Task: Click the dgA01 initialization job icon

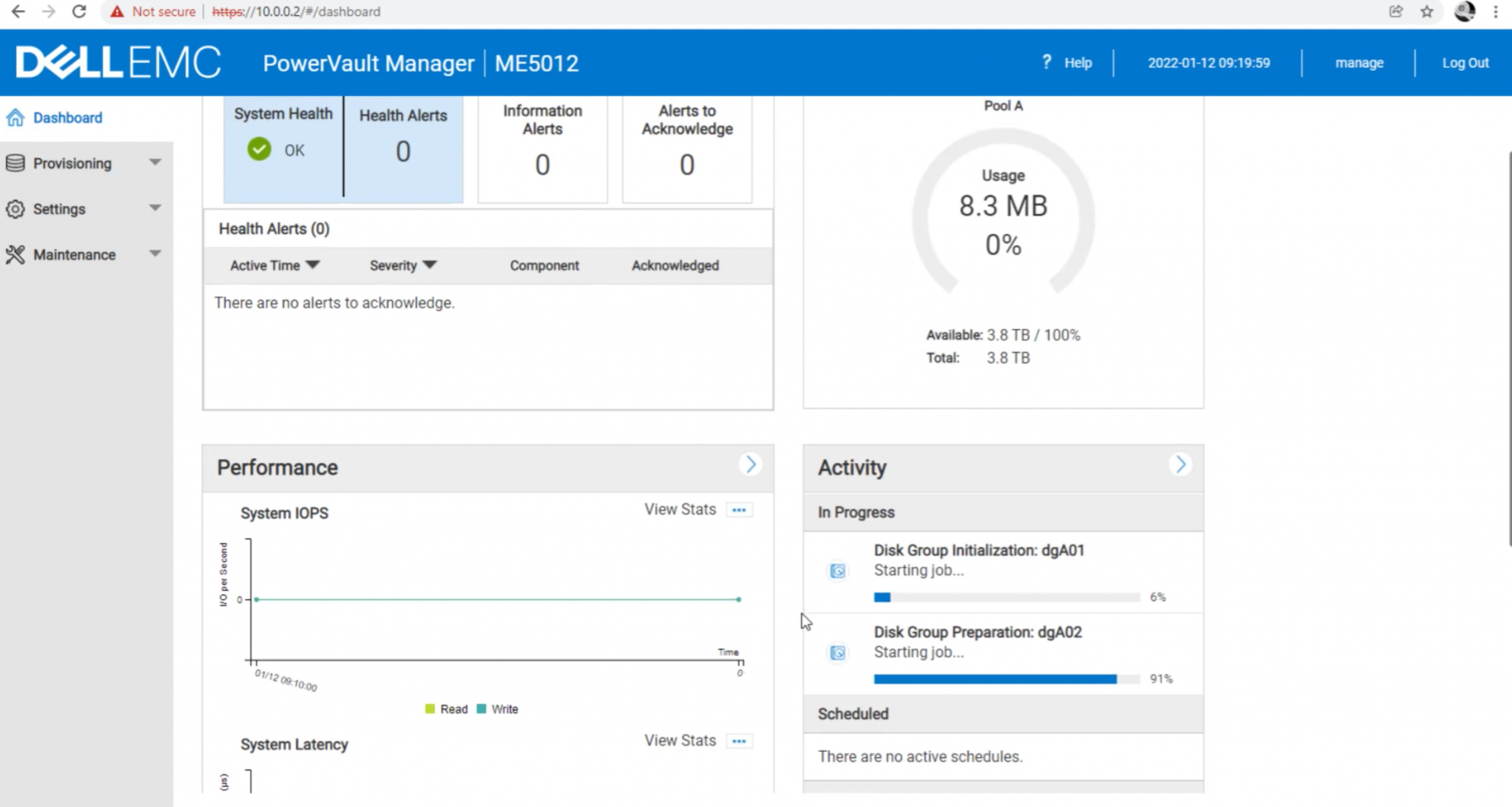Action: (838, 571)
